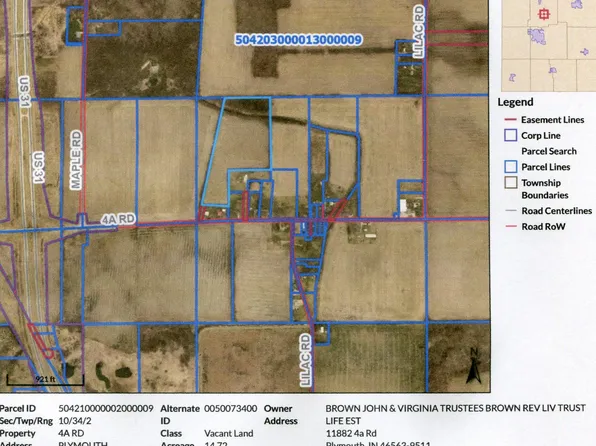This screenshot has height=446, width=596.
Task: Click the Vacant Land class value
Action: click(228, 433)
